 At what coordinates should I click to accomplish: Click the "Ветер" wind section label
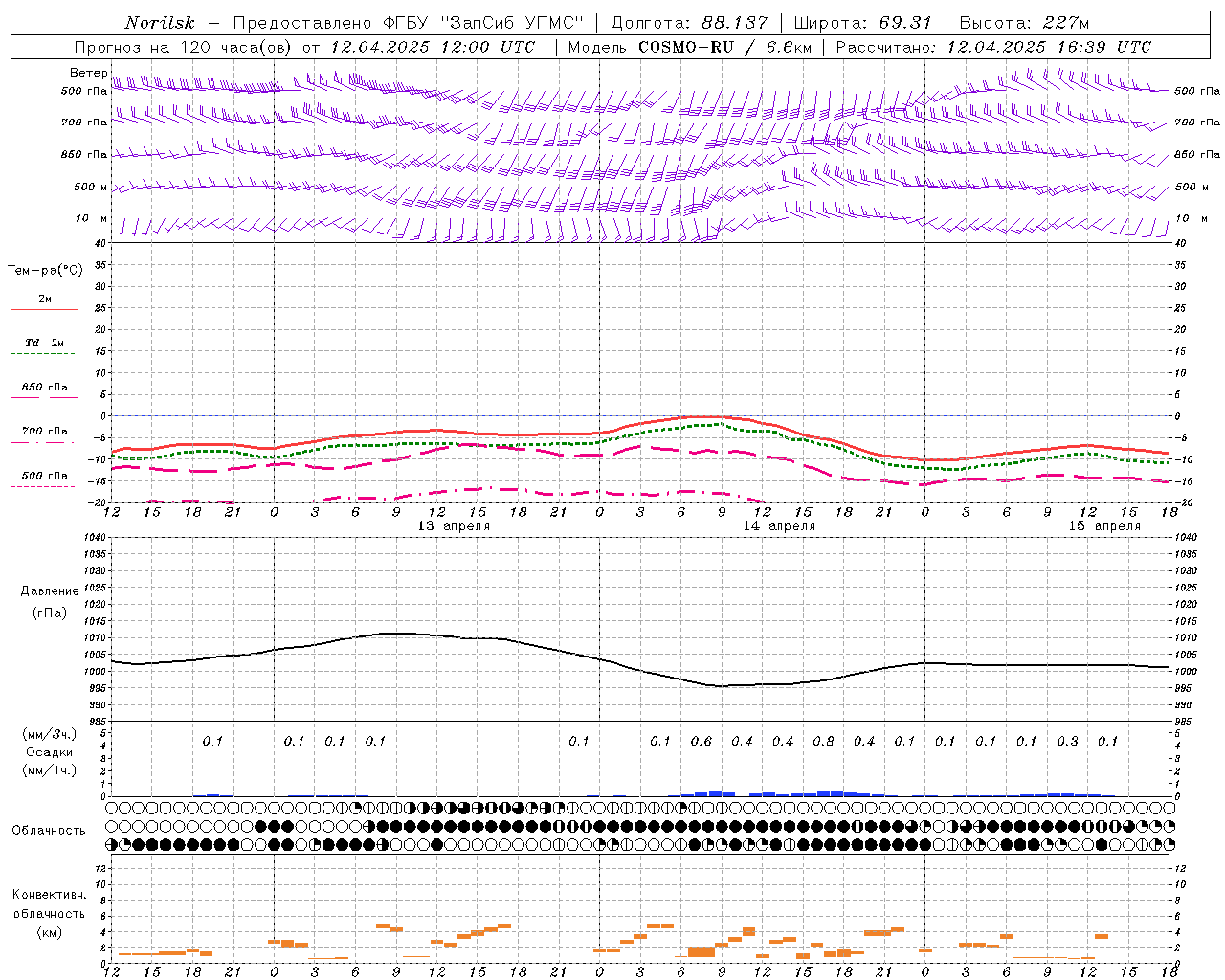click(89, 73)
